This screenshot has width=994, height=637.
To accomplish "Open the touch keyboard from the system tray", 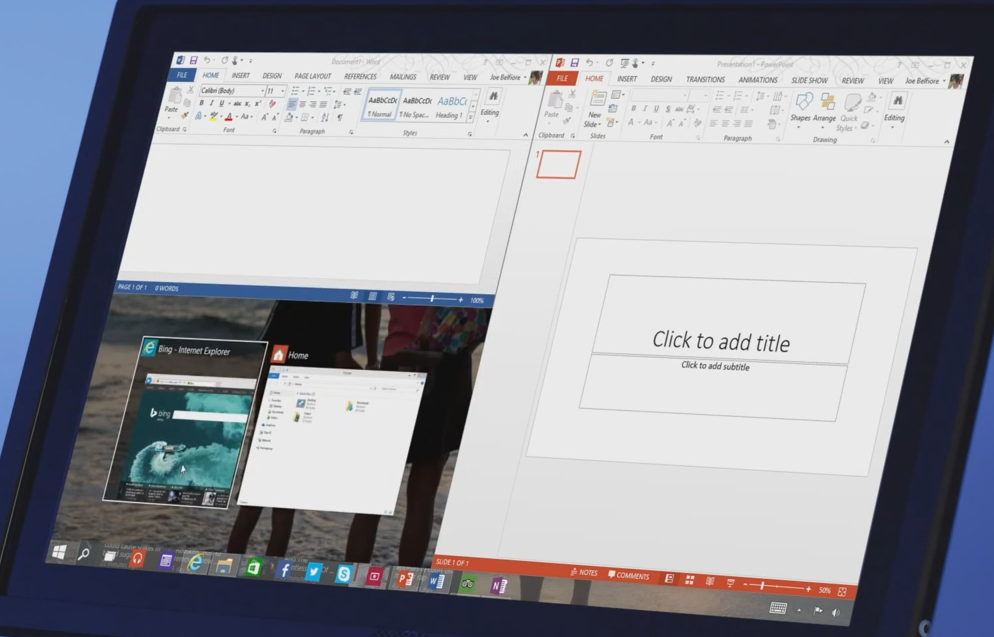I will [778, 608].
